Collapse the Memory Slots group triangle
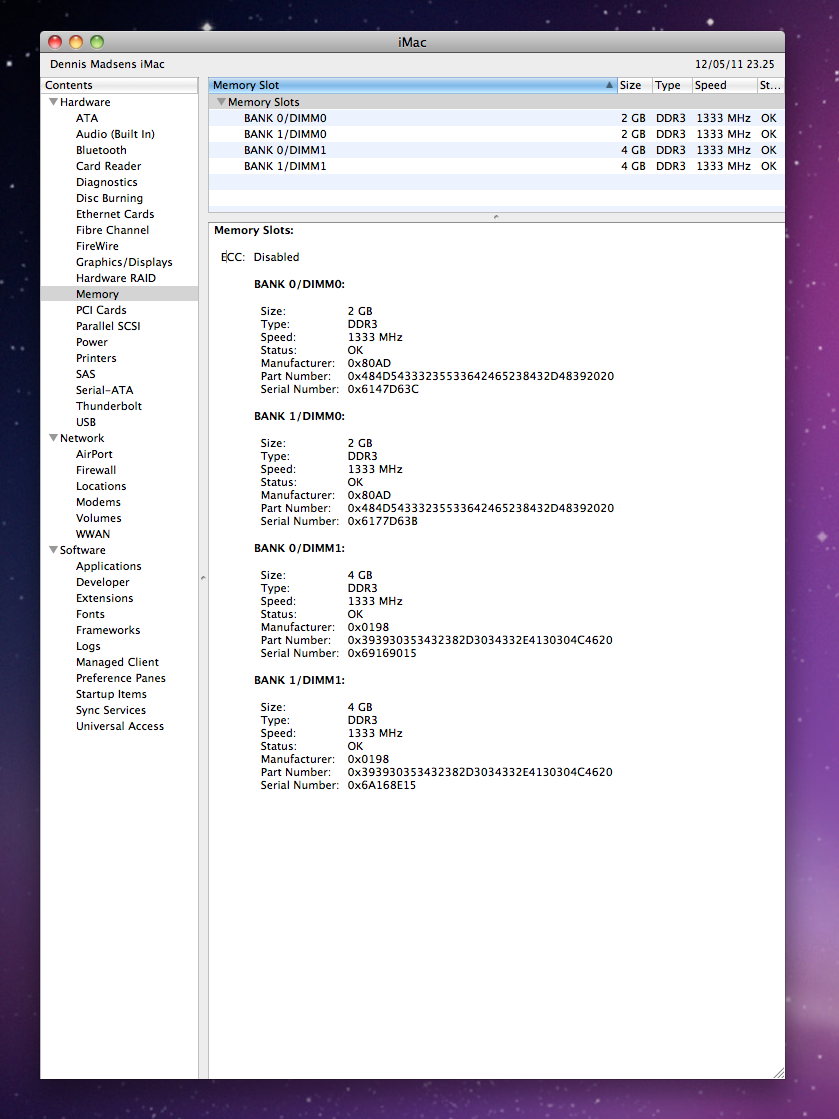Viewport: 839px width, 1119px height. [221, 102]
